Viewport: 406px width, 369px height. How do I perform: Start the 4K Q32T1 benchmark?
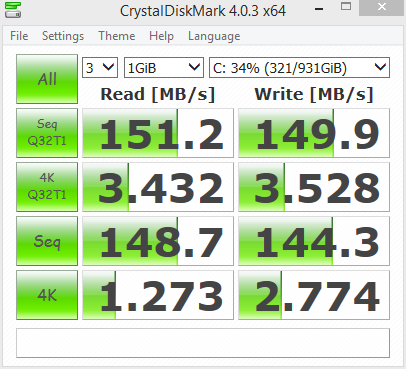point(47,187)
